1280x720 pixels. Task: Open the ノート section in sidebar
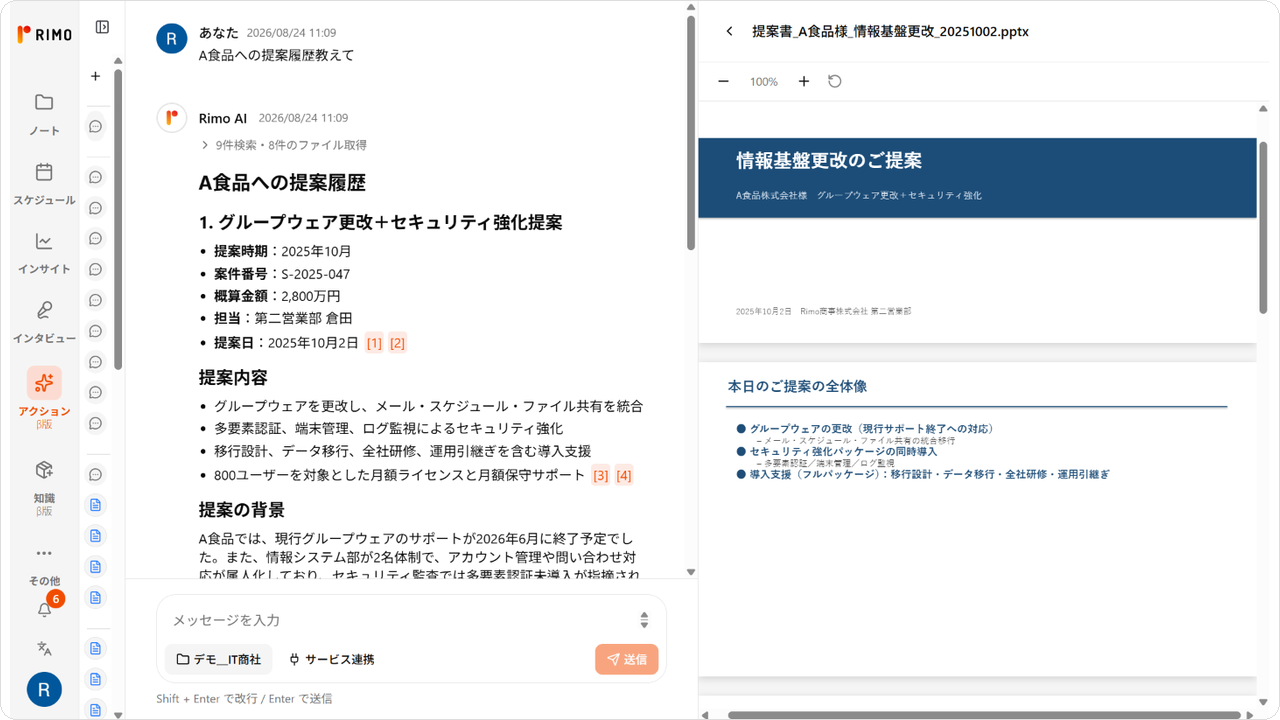(x=44, y=114)
